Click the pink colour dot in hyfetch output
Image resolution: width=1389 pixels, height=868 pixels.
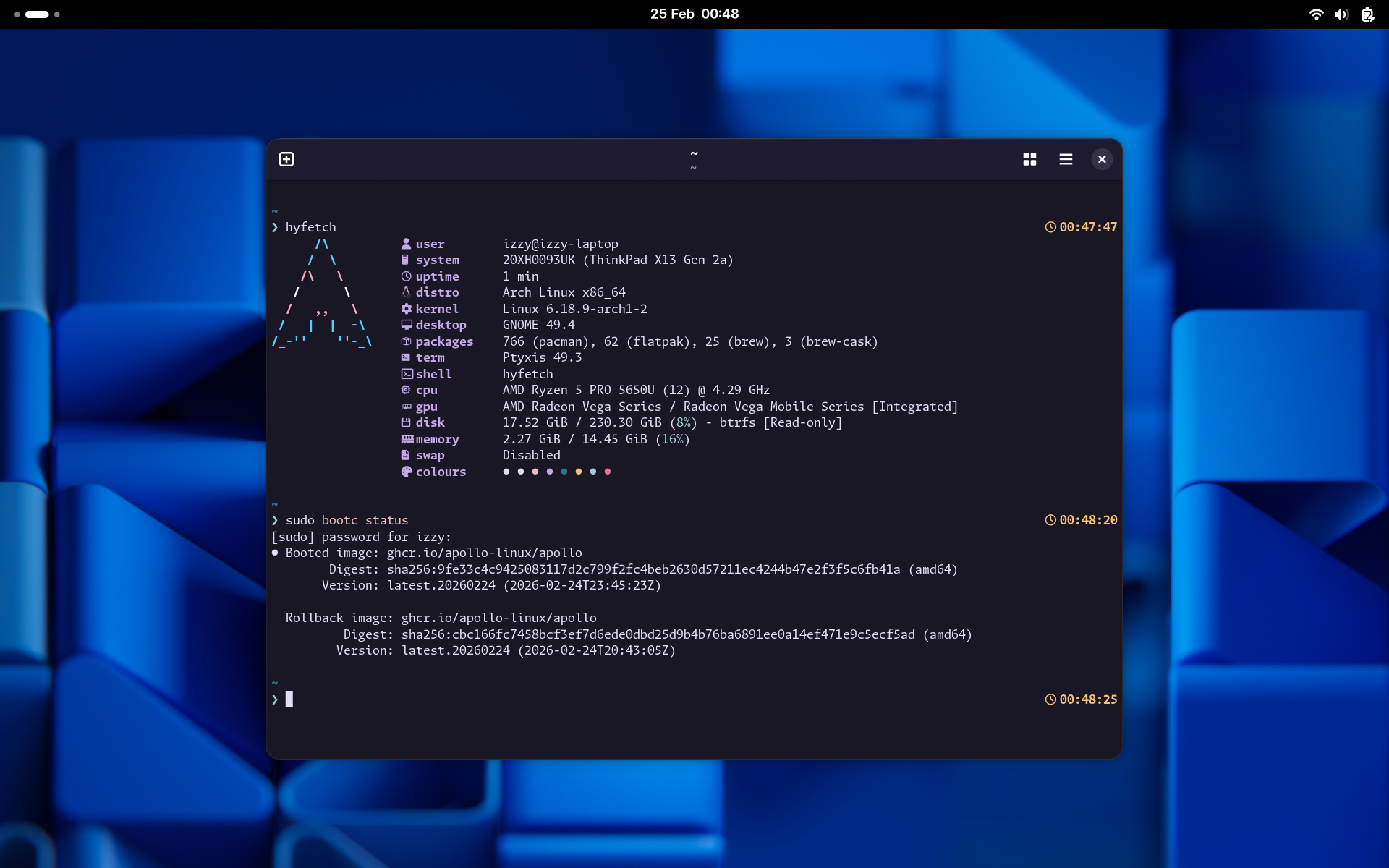tap(608, 472)
